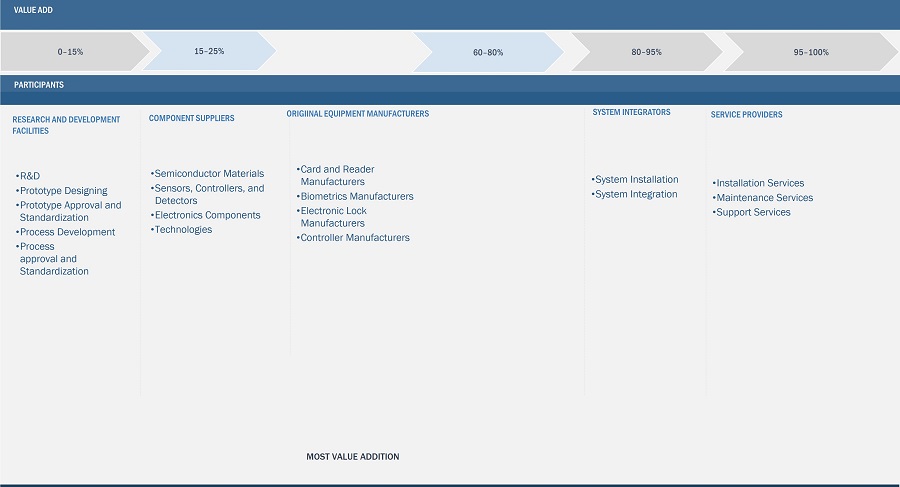Click the Maintenance Services entry
Image resolution: width=900 pixels, height=487 pixels.
click(764, 198)
